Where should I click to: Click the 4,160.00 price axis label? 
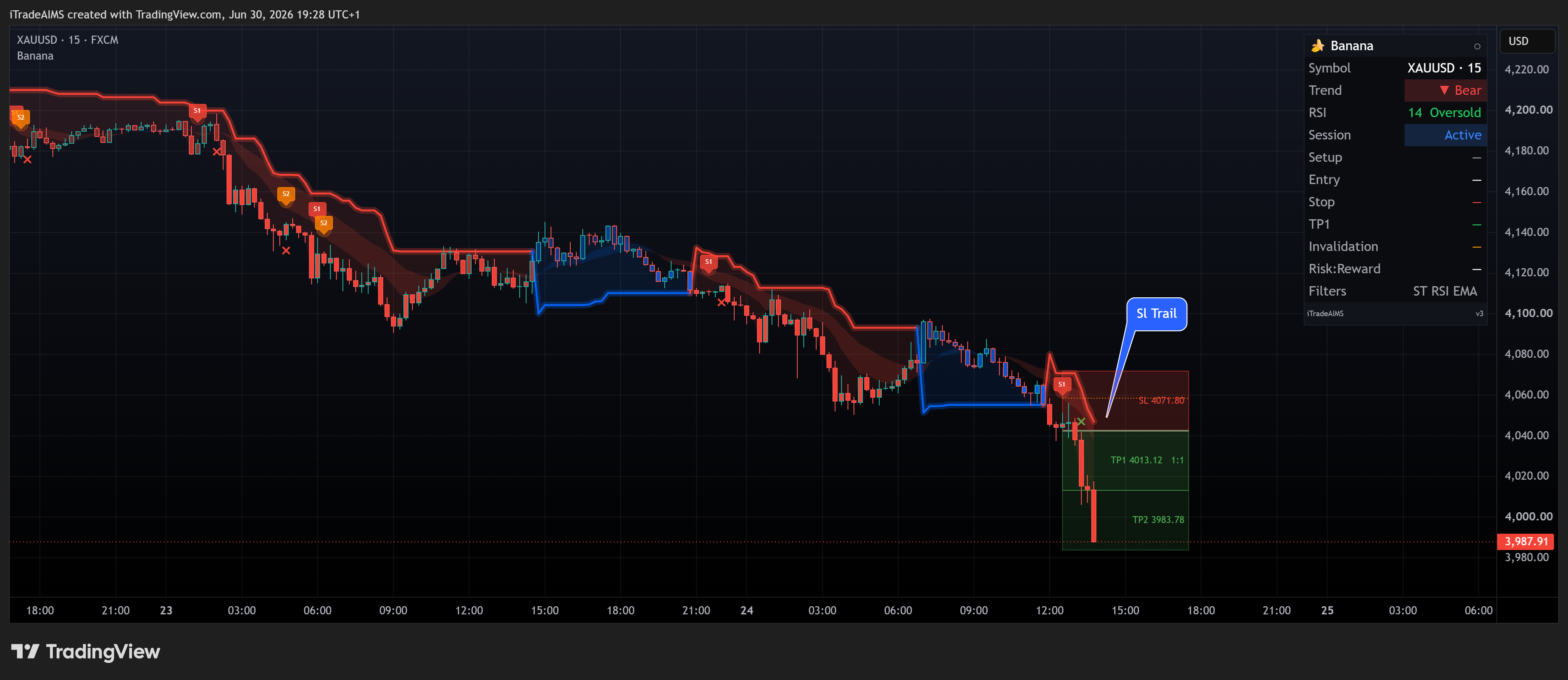pyautogui.click(x=1527, y=191)
